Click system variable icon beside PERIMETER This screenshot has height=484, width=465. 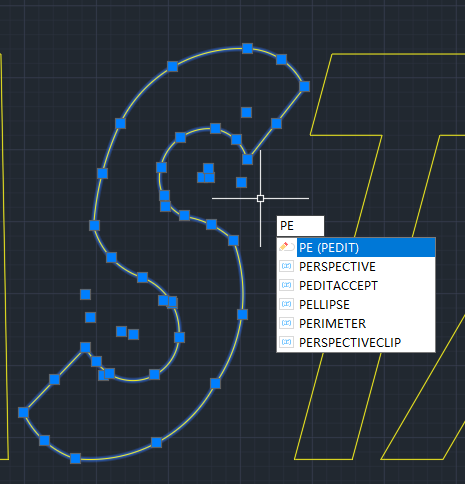287,323
